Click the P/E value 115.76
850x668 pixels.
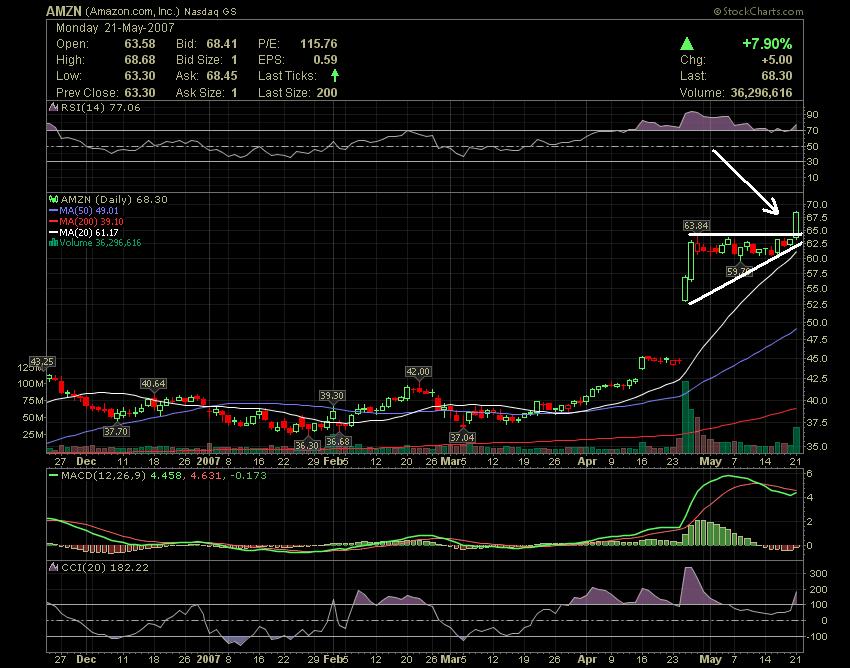pos(319,43)
